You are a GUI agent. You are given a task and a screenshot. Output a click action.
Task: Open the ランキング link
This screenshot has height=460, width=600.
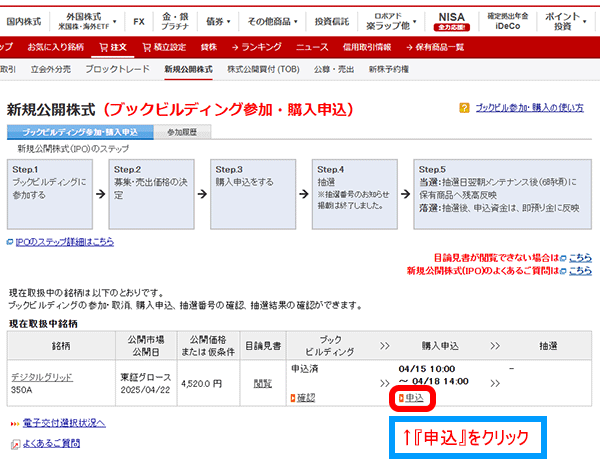(257, 47)
